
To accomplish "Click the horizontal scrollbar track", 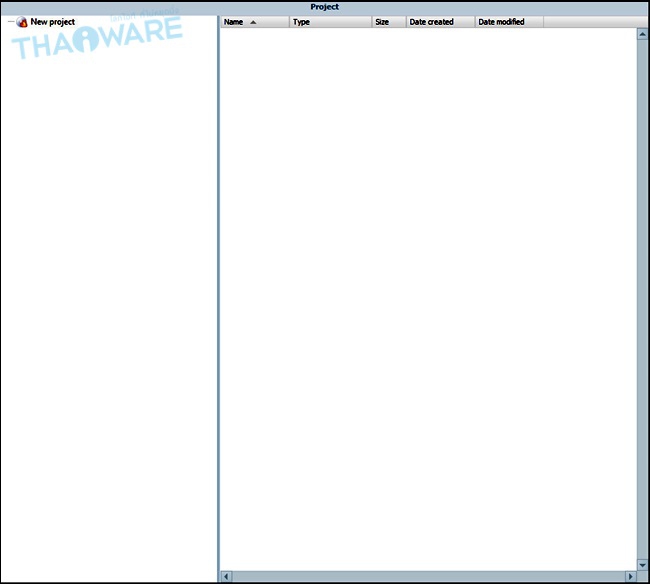I will coord(428,576).
